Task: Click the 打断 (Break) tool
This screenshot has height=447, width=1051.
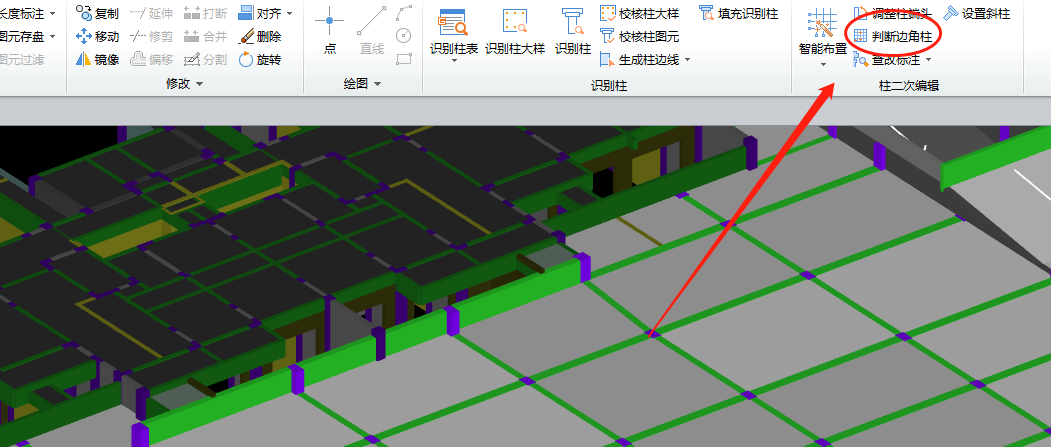Action: point(205,13)
